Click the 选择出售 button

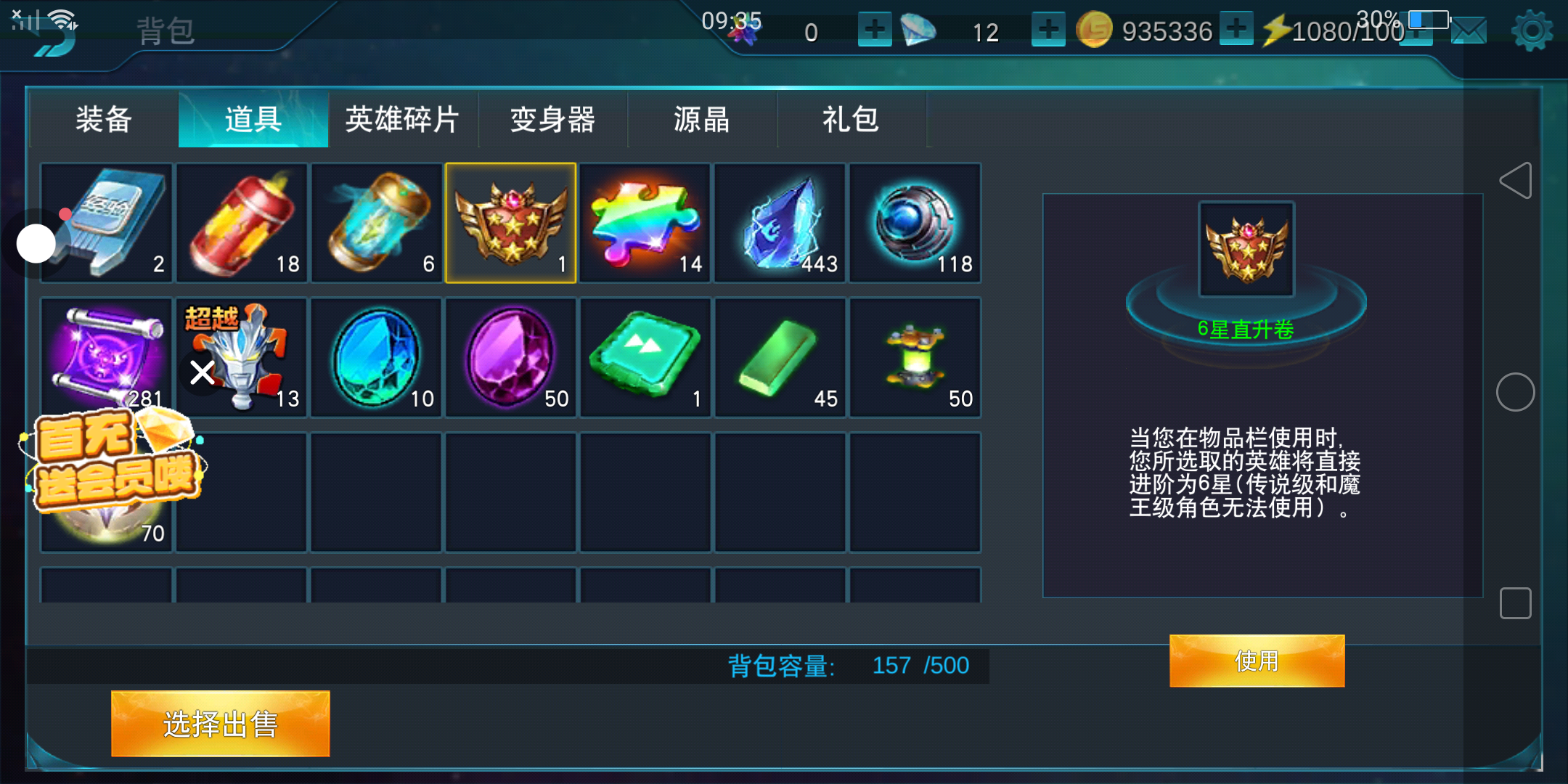(220, 724)
